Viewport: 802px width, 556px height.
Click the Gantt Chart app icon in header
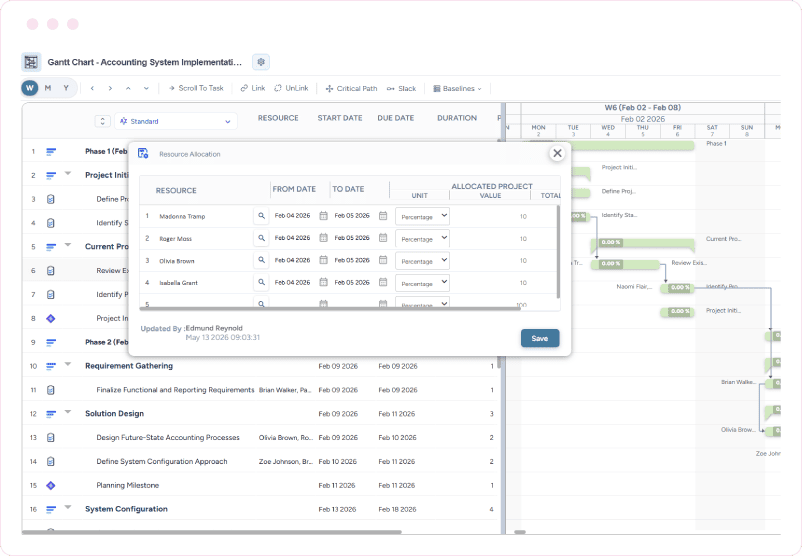click(31, 62)
